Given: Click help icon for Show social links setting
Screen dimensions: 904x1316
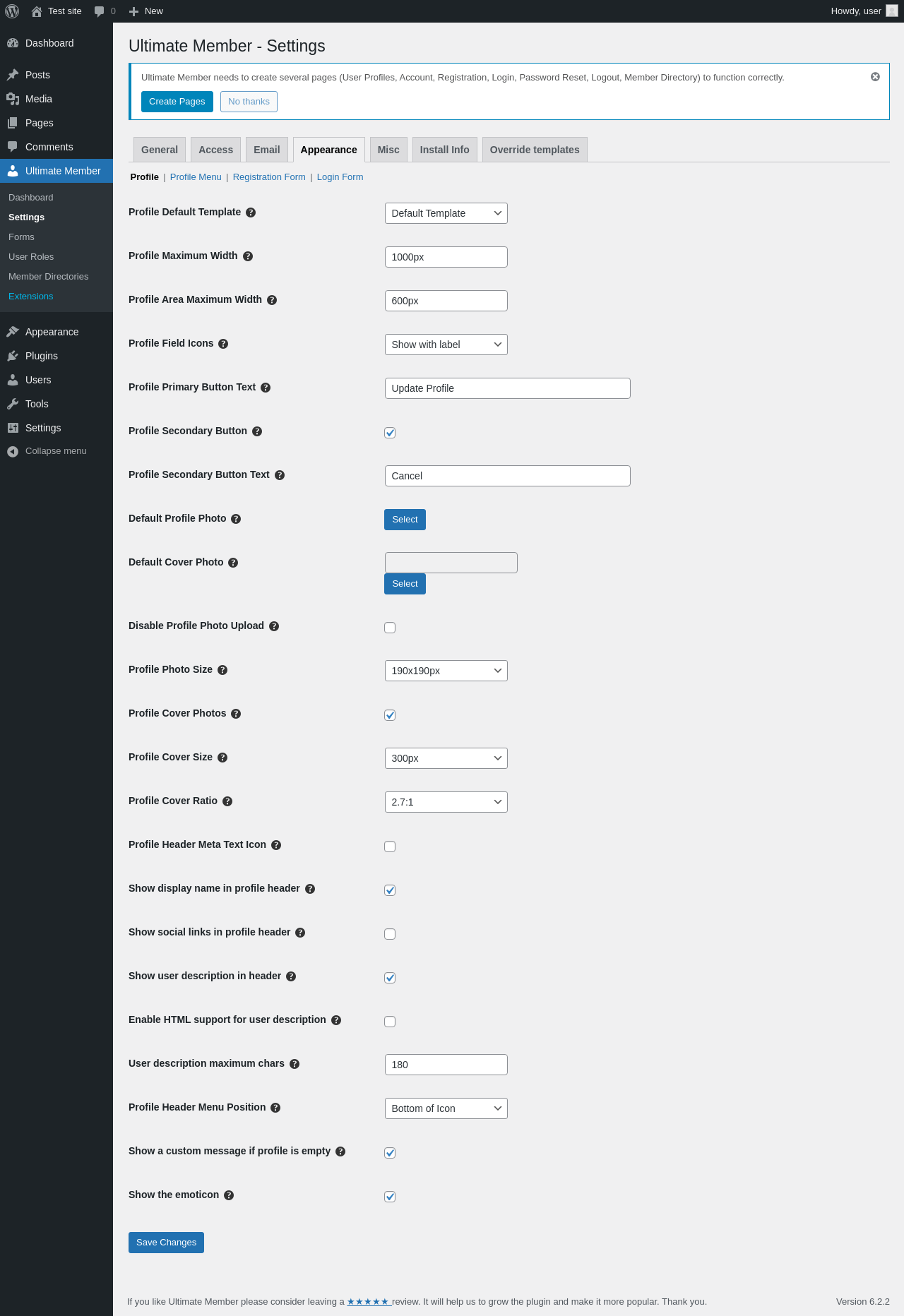Looking at the screenshot, I should (x=300, y=933).
